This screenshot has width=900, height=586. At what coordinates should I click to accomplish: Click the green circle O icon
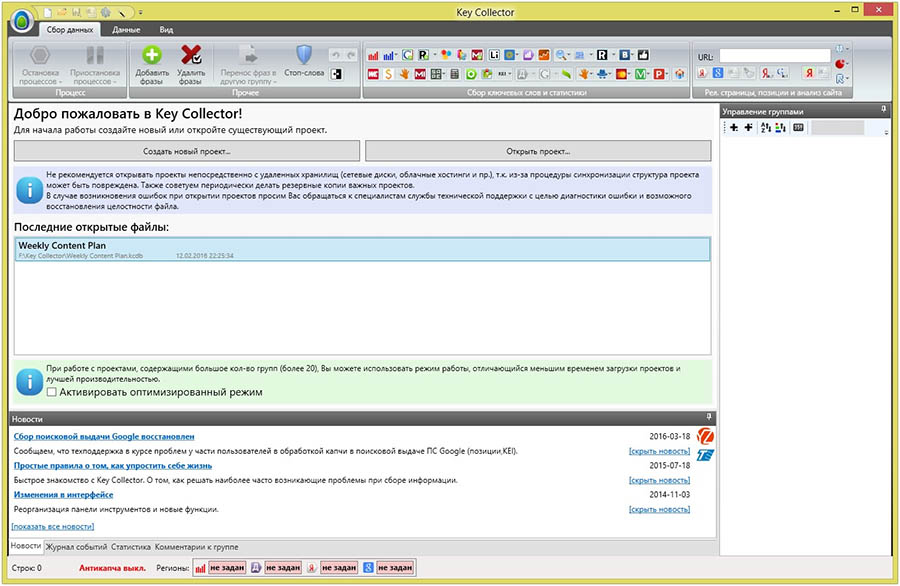tap(471, 74)
